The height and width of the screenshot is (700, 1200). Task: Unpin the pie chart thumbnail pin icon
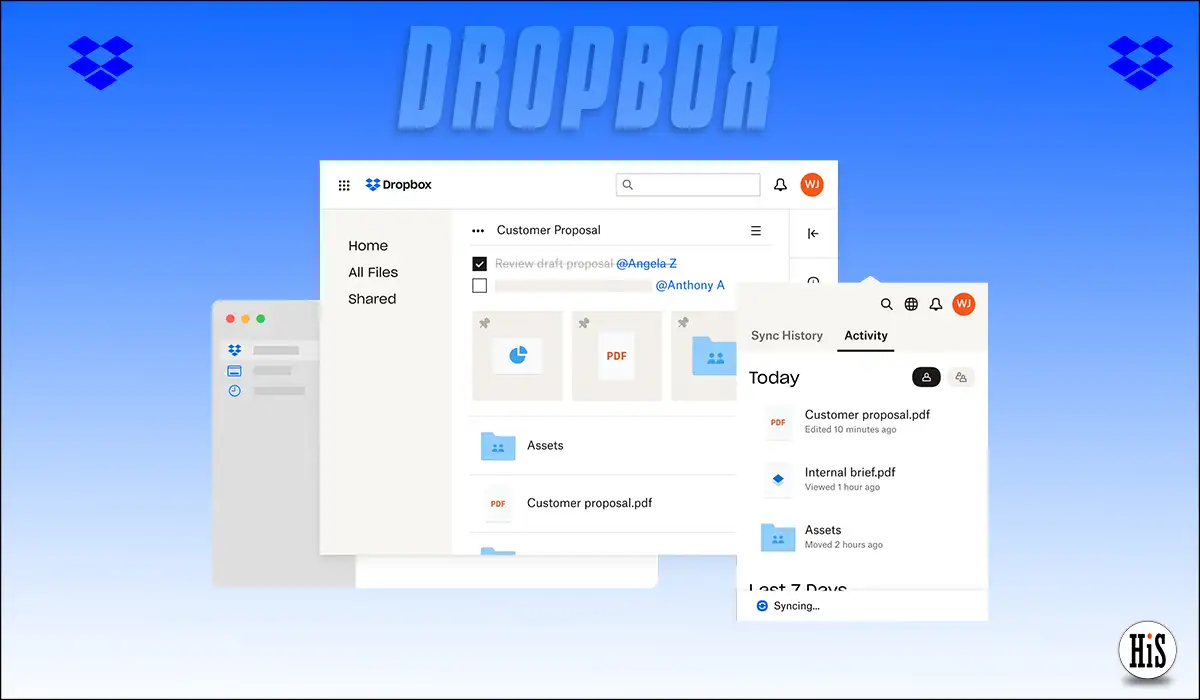tap(485, 323)
